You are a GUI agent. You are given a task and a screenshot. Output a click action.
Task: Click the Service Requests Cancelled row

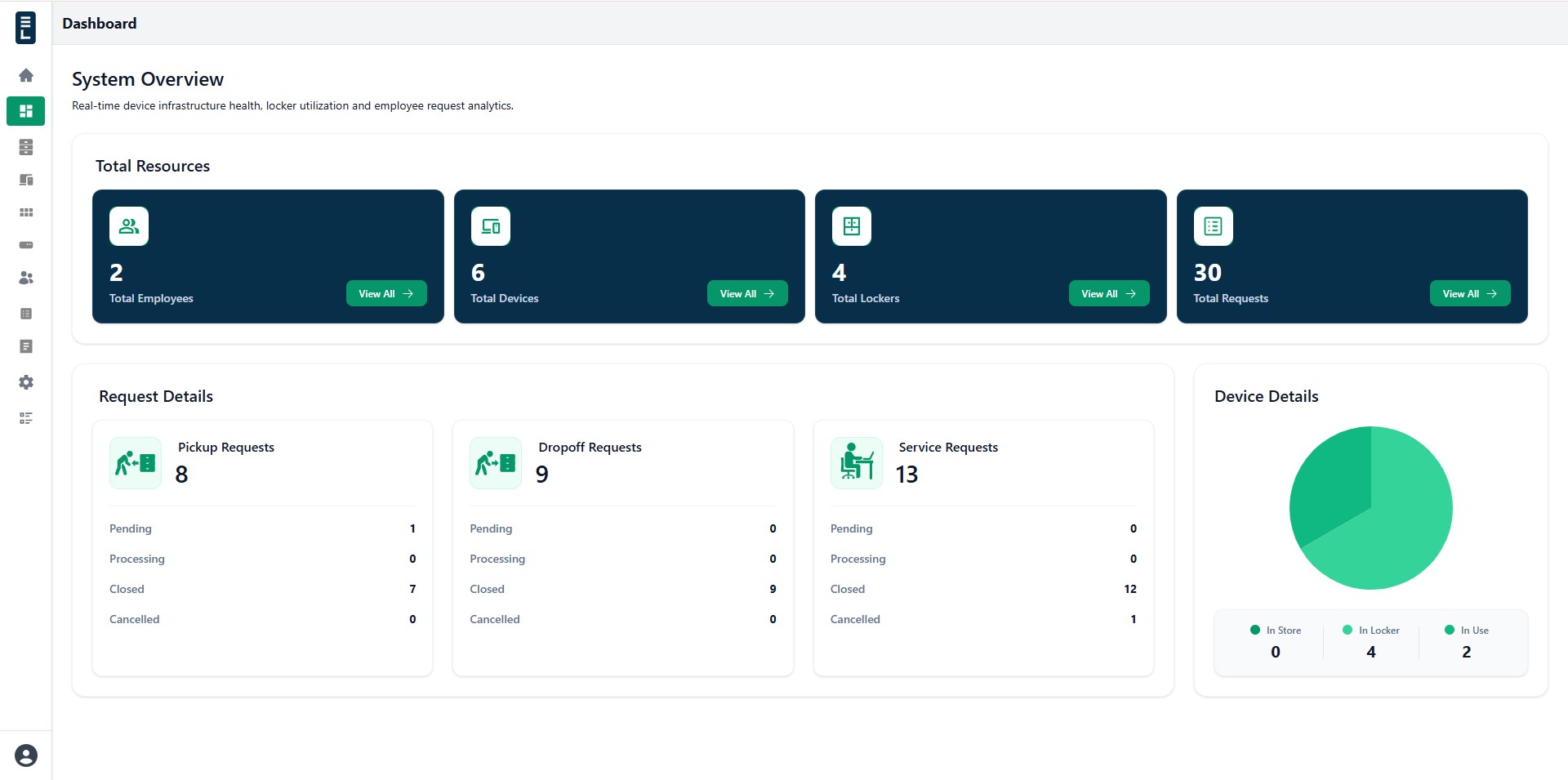coord(983,619)
